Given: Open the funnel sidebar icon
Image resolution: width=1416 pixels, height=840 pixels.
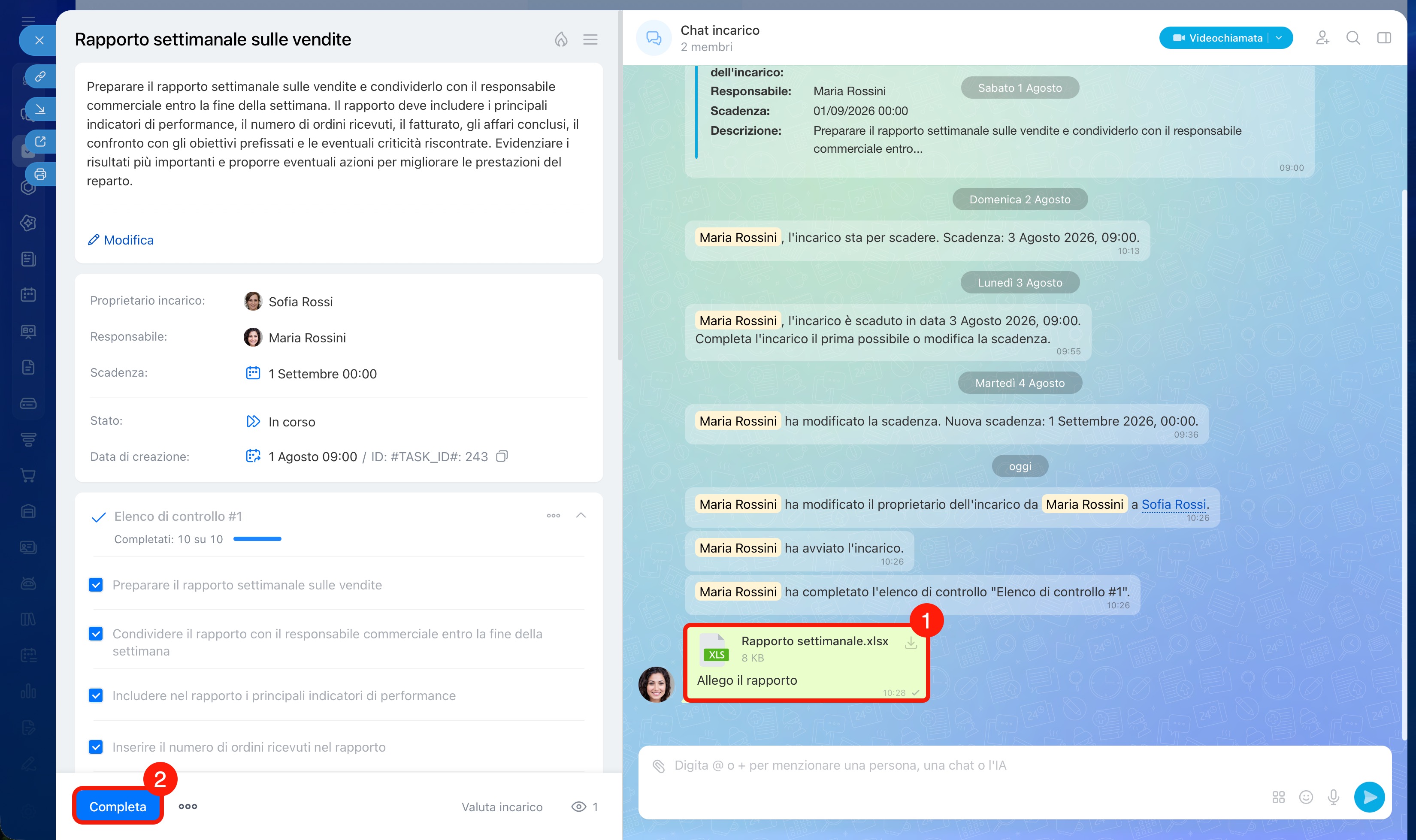Looking at the screenshot, I should (28, 439).
